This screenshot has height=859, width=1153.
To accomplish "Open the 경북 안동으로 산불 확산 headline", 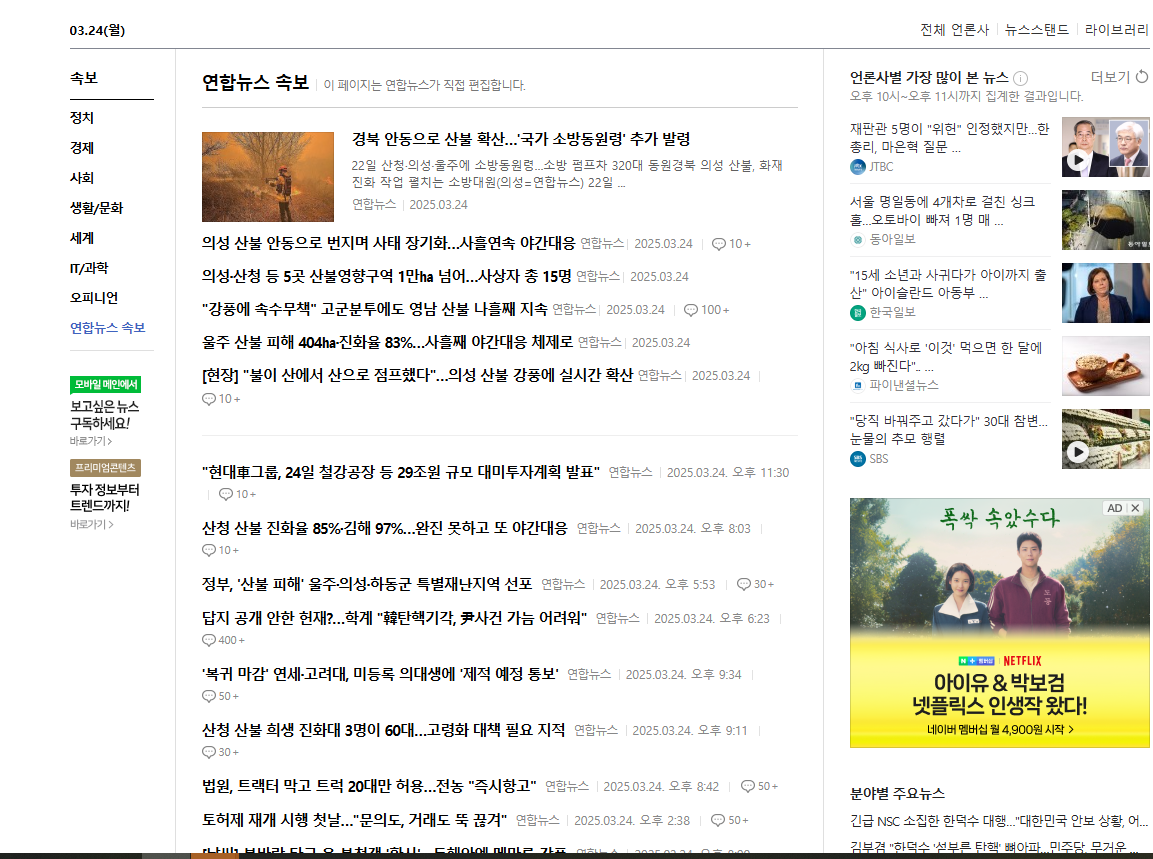I will click(x=521, y=139).
